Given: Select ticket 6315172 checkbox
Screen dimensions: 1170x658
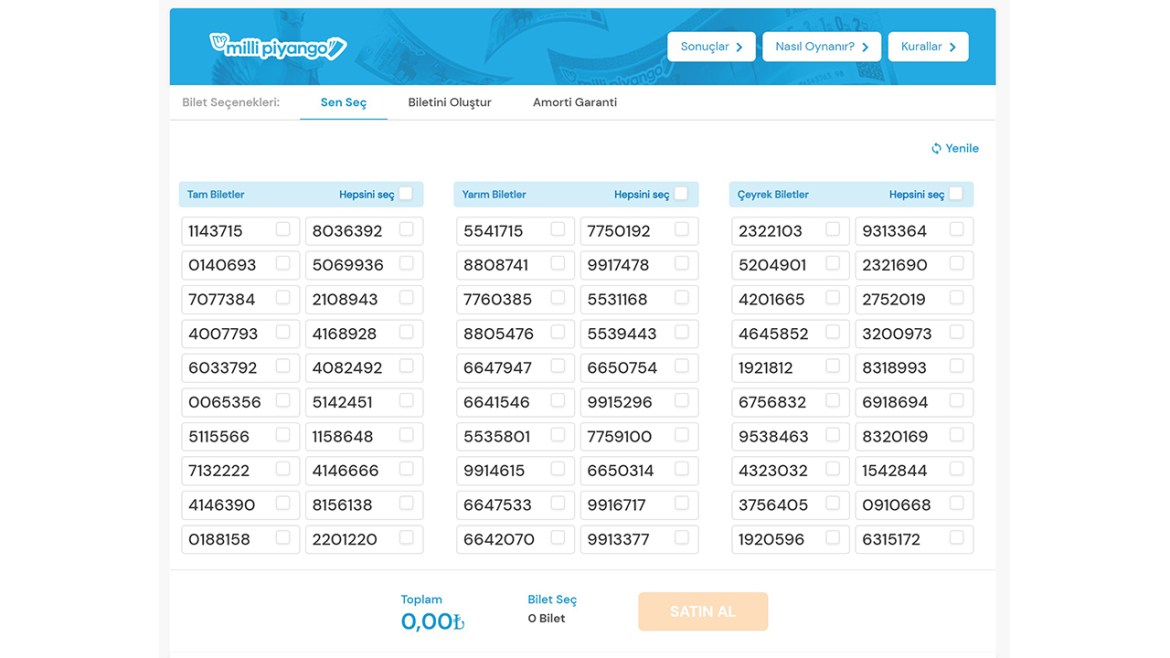Looking at the screenshot, I should [x=956, y=538].
